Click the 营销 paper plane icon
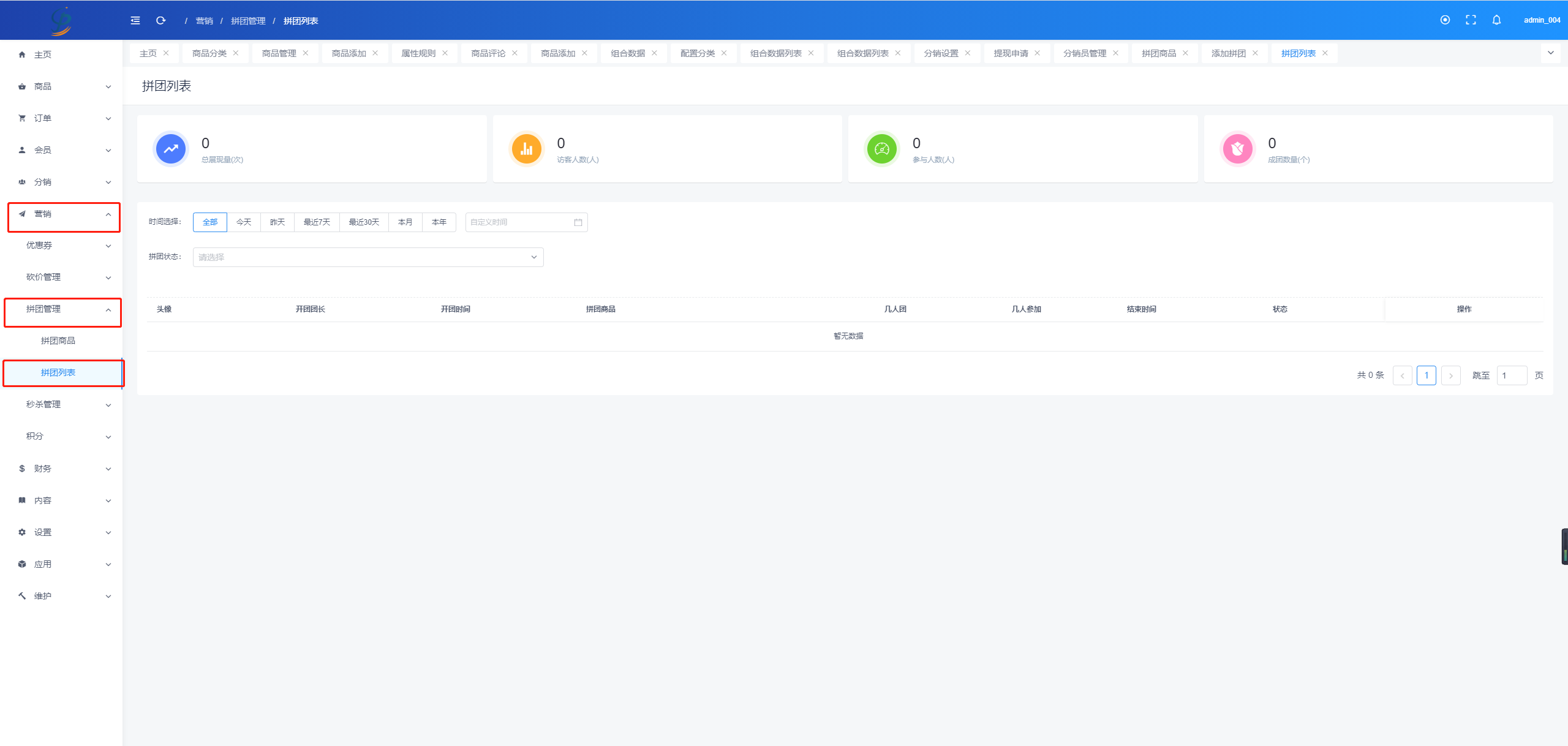1568x746 pixels. (22, 214)
